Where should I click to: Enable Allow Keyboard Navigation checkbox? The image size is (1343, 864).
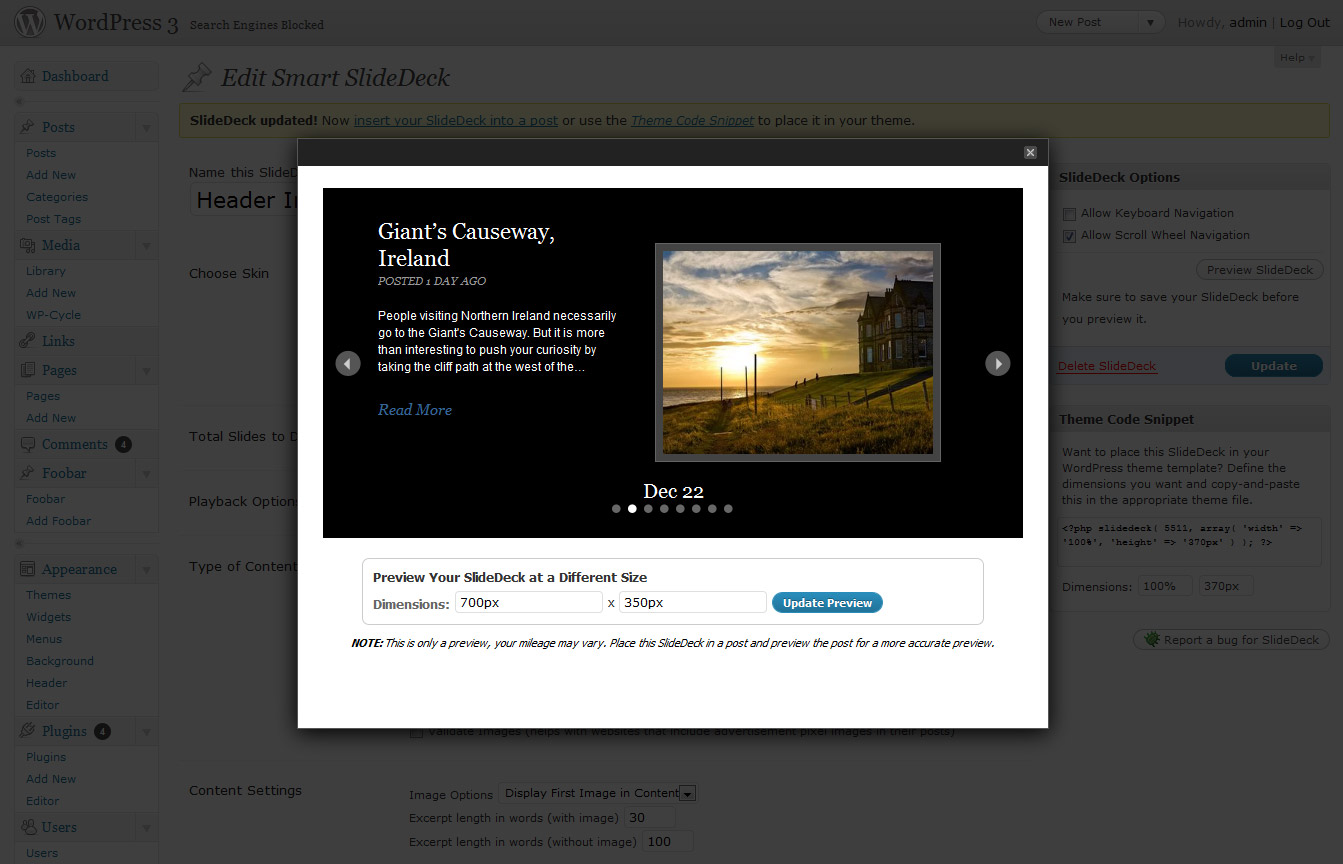point(1069,214)
